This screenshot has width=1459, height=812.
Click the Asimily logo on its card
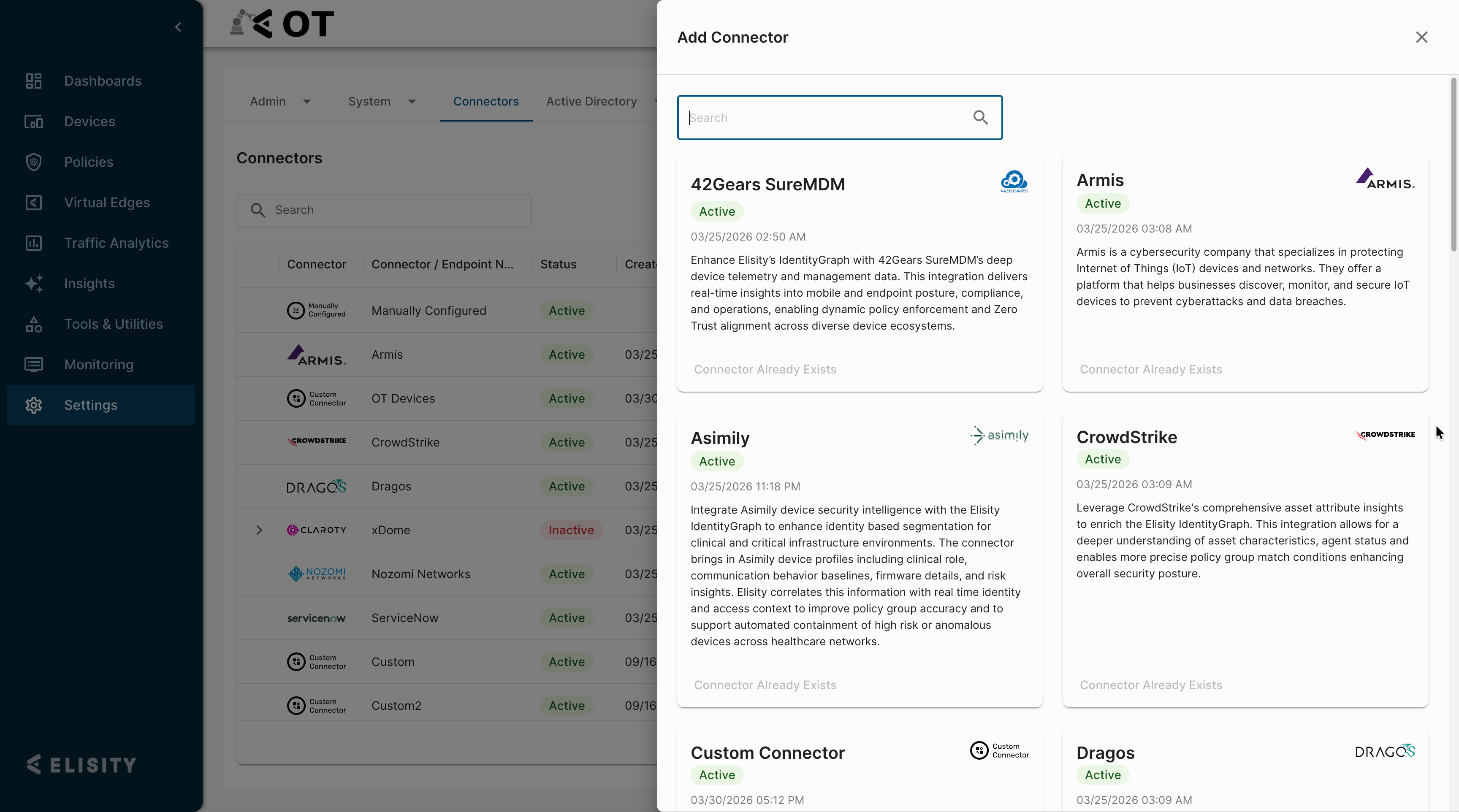click(x=999, y=436)
